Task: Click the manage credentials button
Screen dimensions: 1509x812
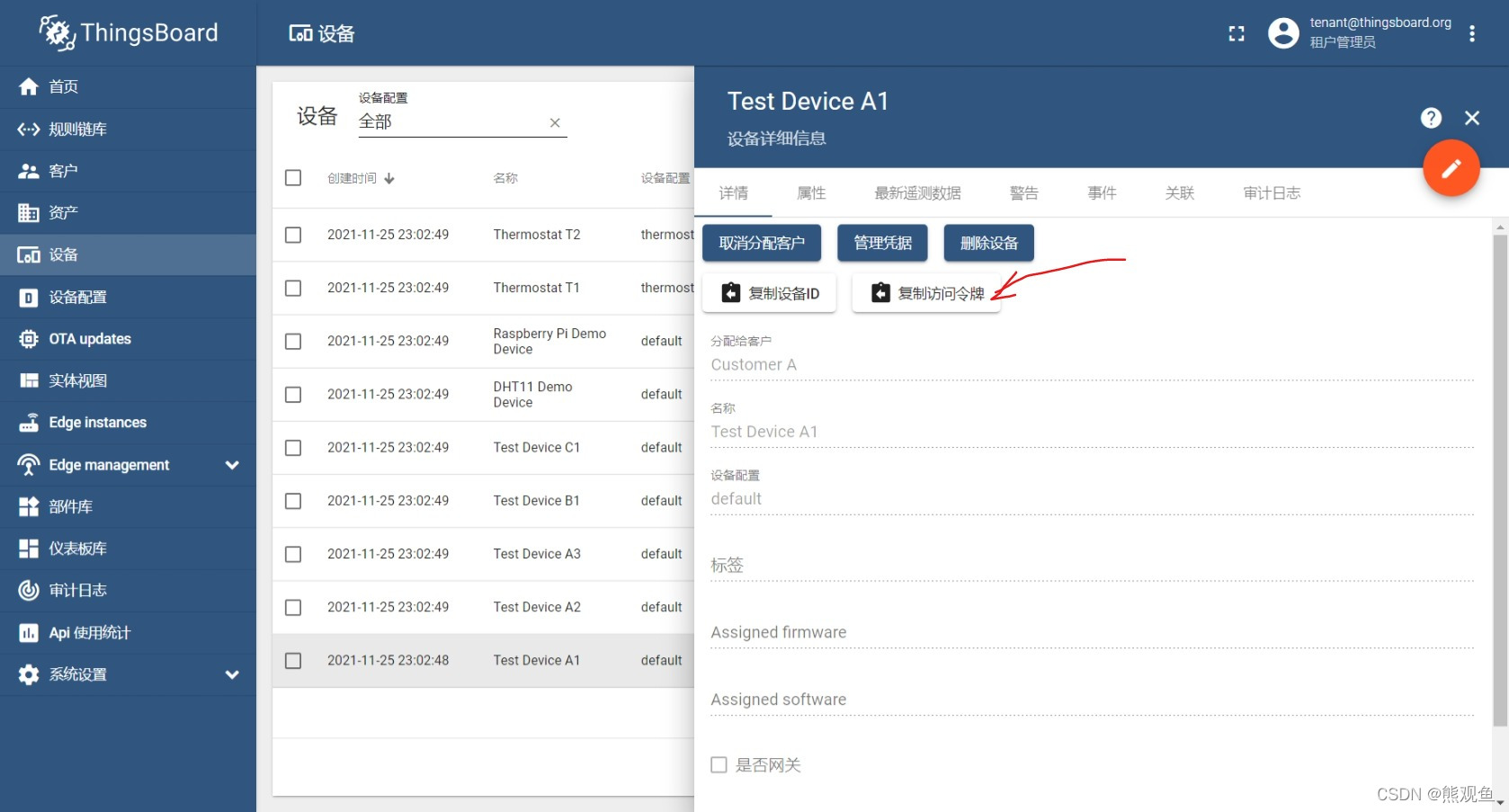Action: pyautogui.click(x=882, y=243)
